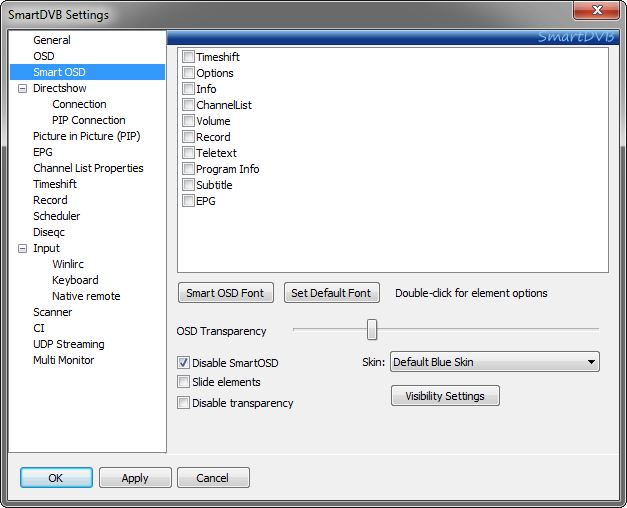Open the General settings page
Viewport: 627px width, 508px height.
pos(52,40)
